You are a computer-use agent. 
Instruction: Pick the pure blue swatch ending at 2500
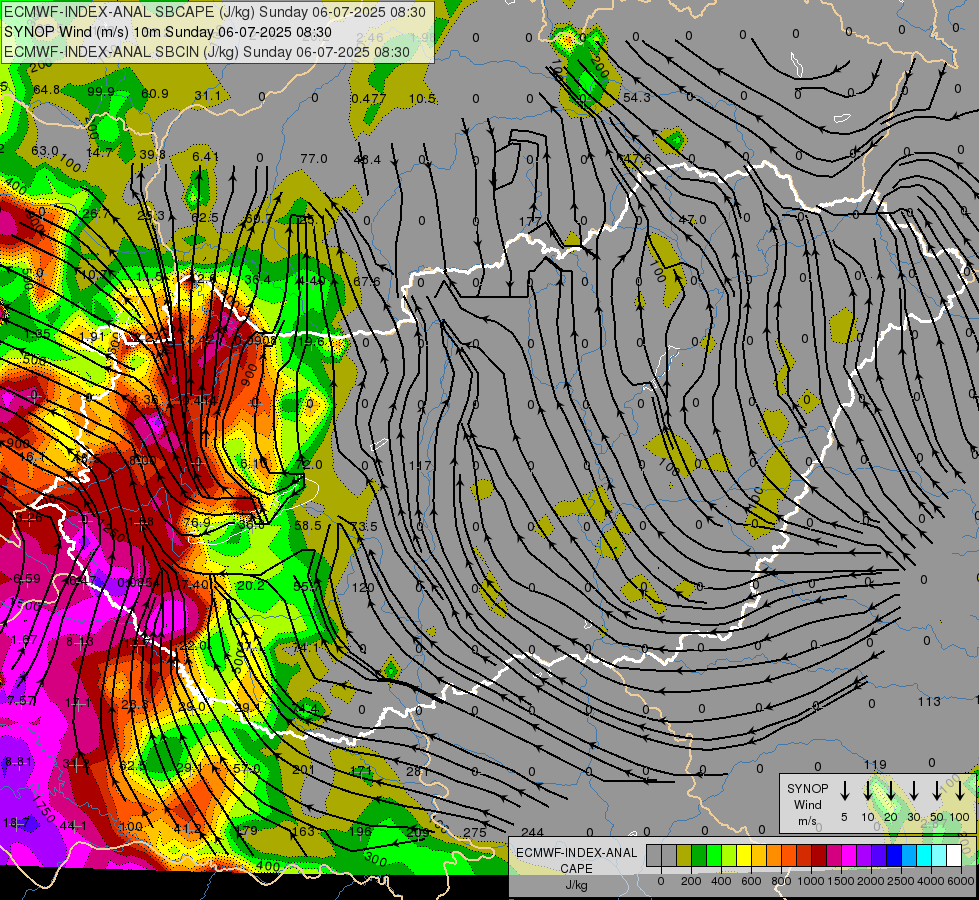(893, 855)
